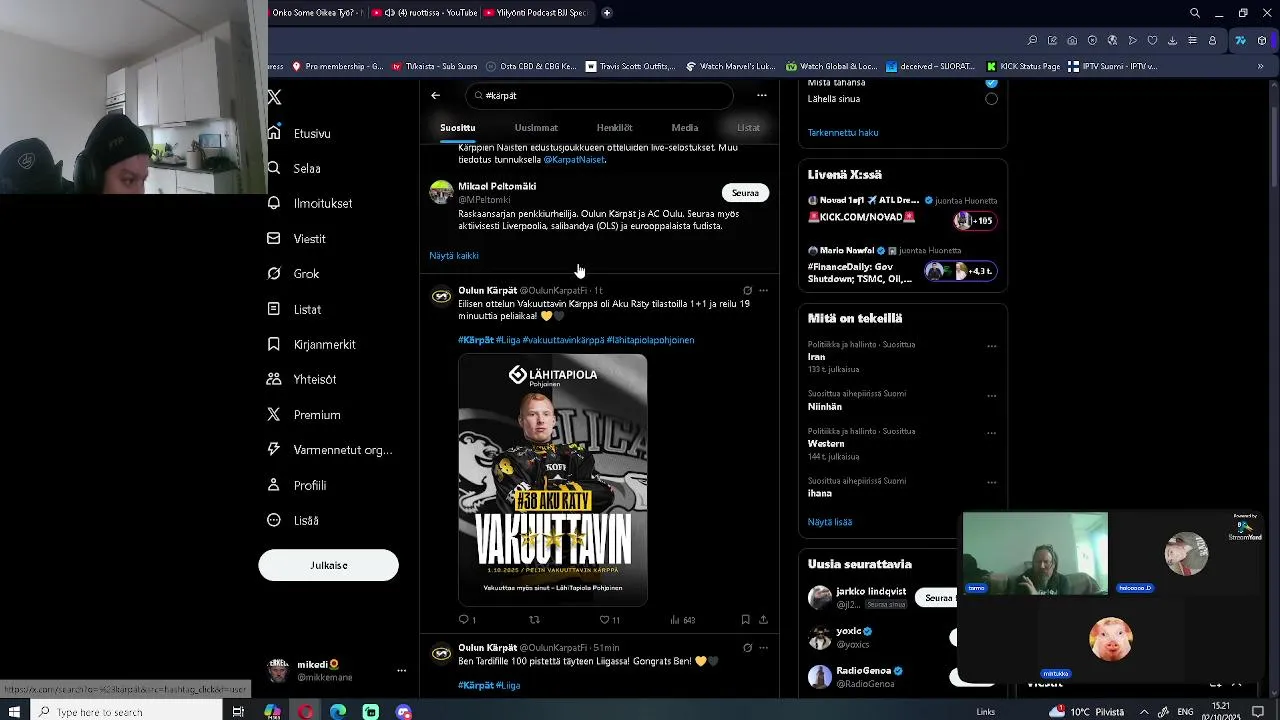Open the browser tab search magnifier
The height and width of the screenshot is (720, 1280).
tap(1194, 13)
